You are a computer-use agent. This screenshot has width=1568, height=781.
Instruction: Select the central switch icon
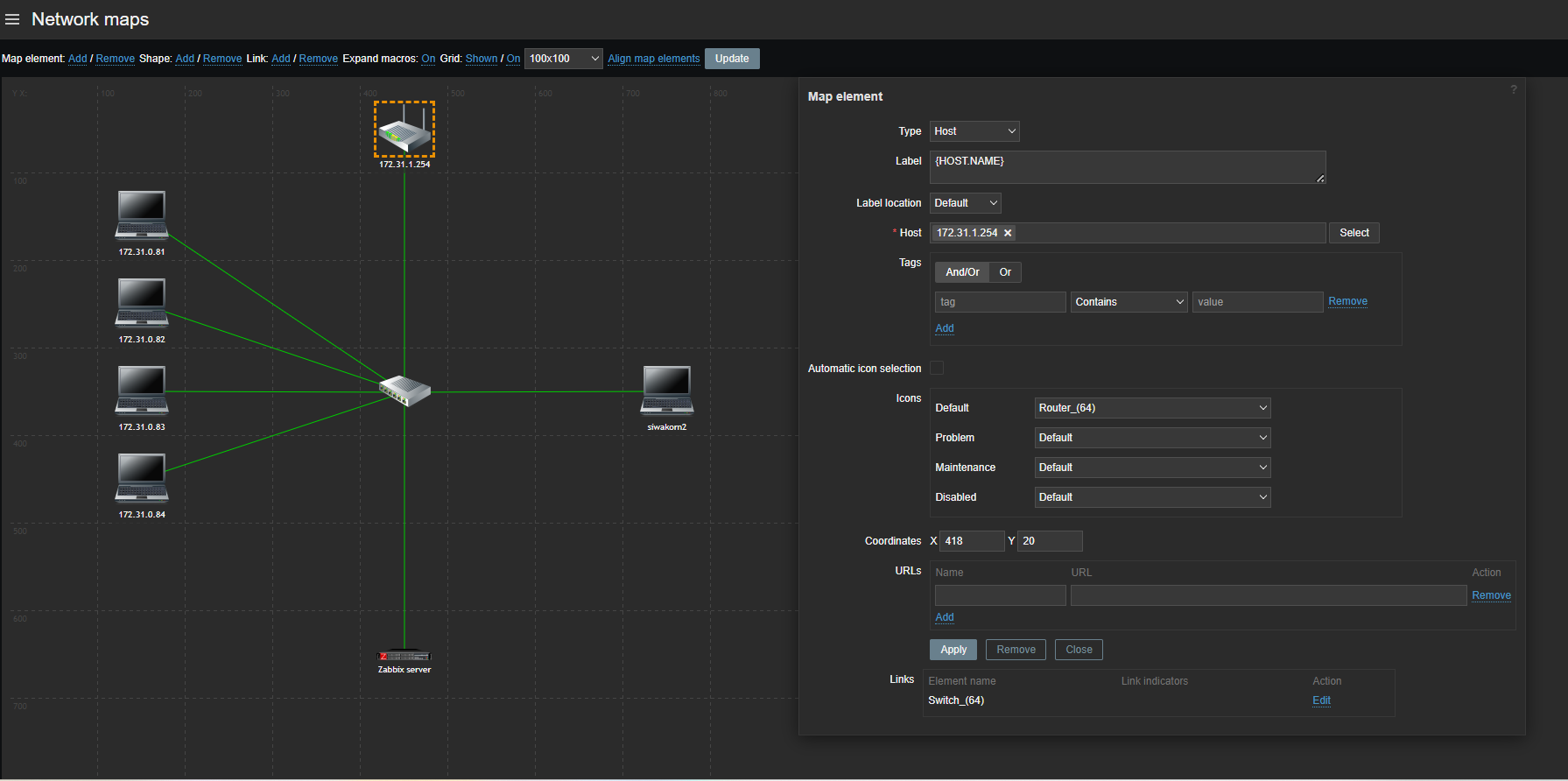tap(404, 390)
